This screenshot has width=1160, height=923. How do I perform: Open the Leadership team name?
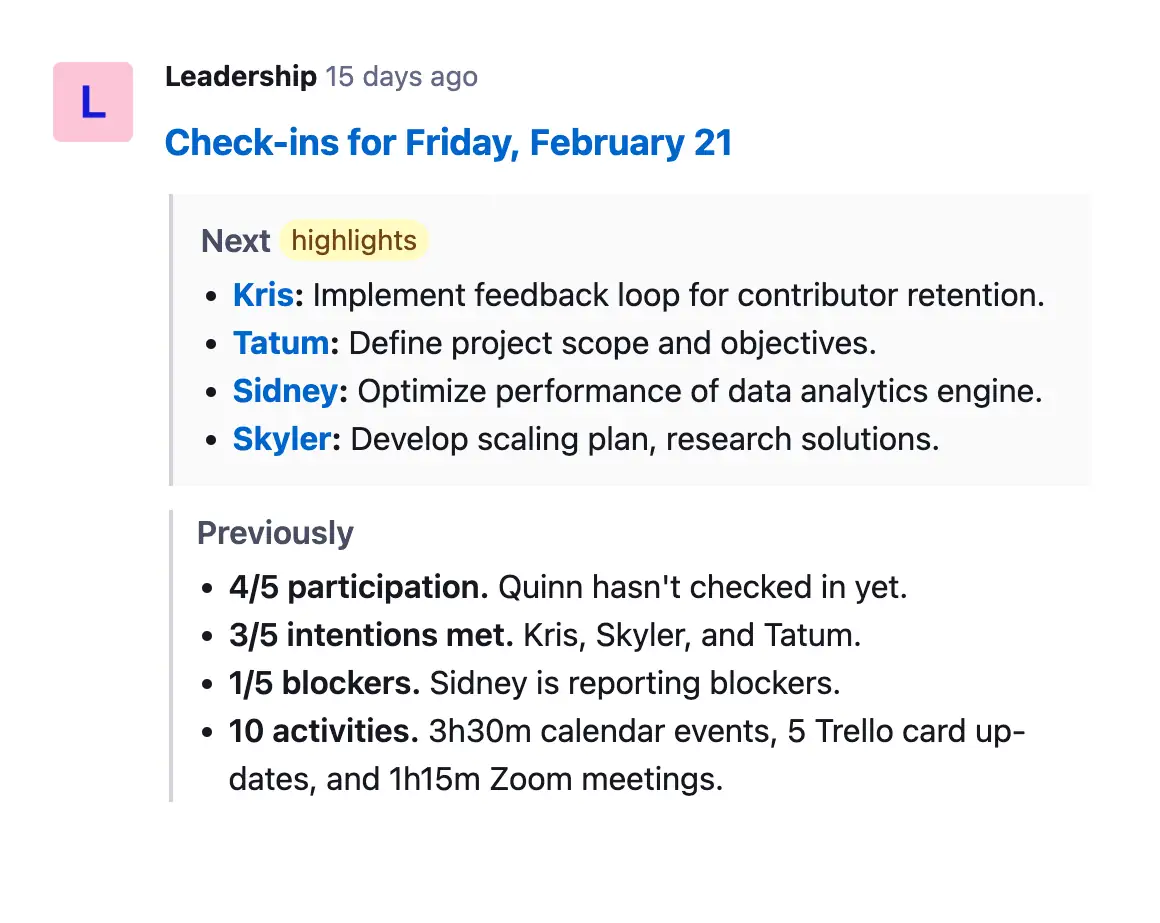240,77
